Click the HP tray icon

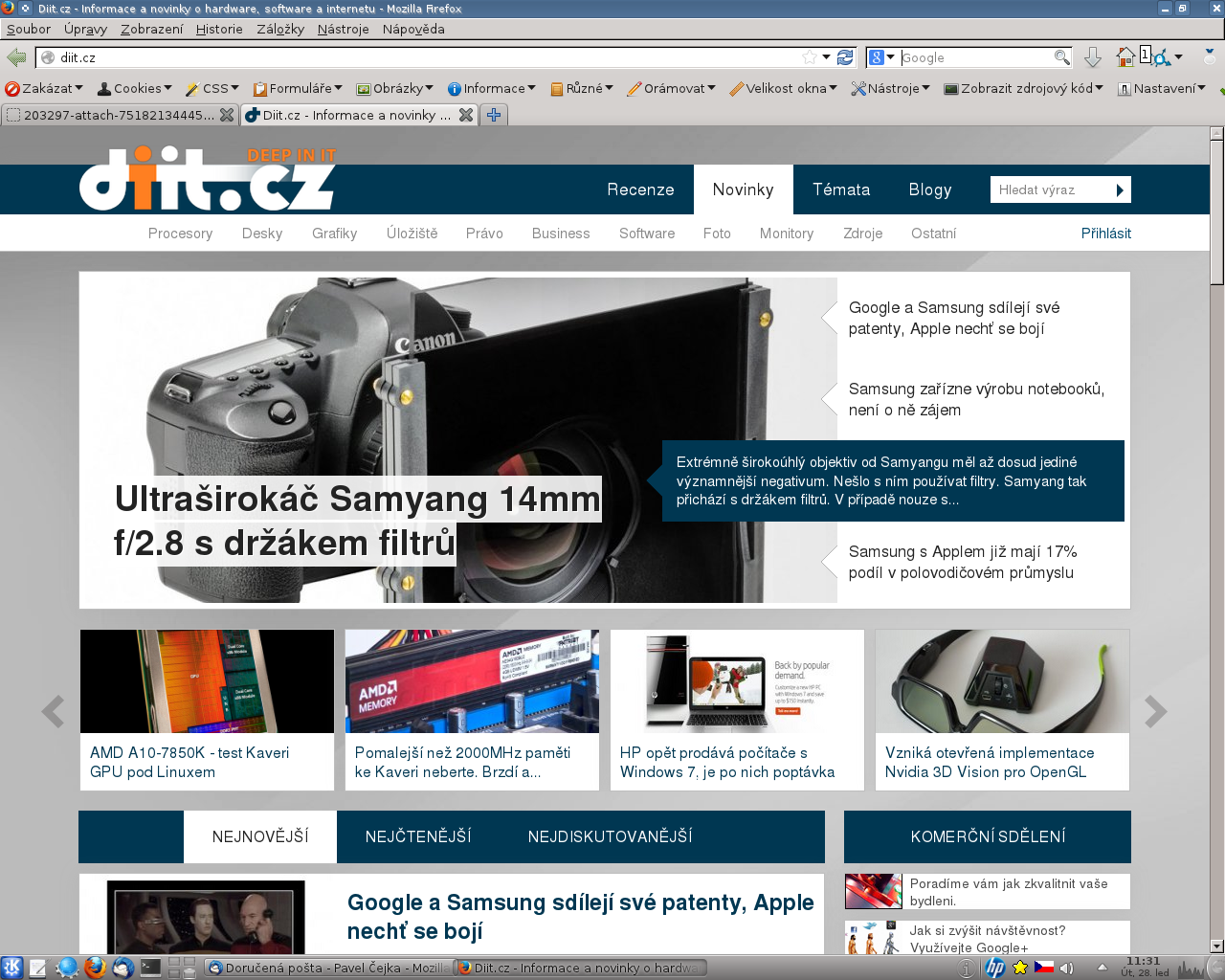995,968
